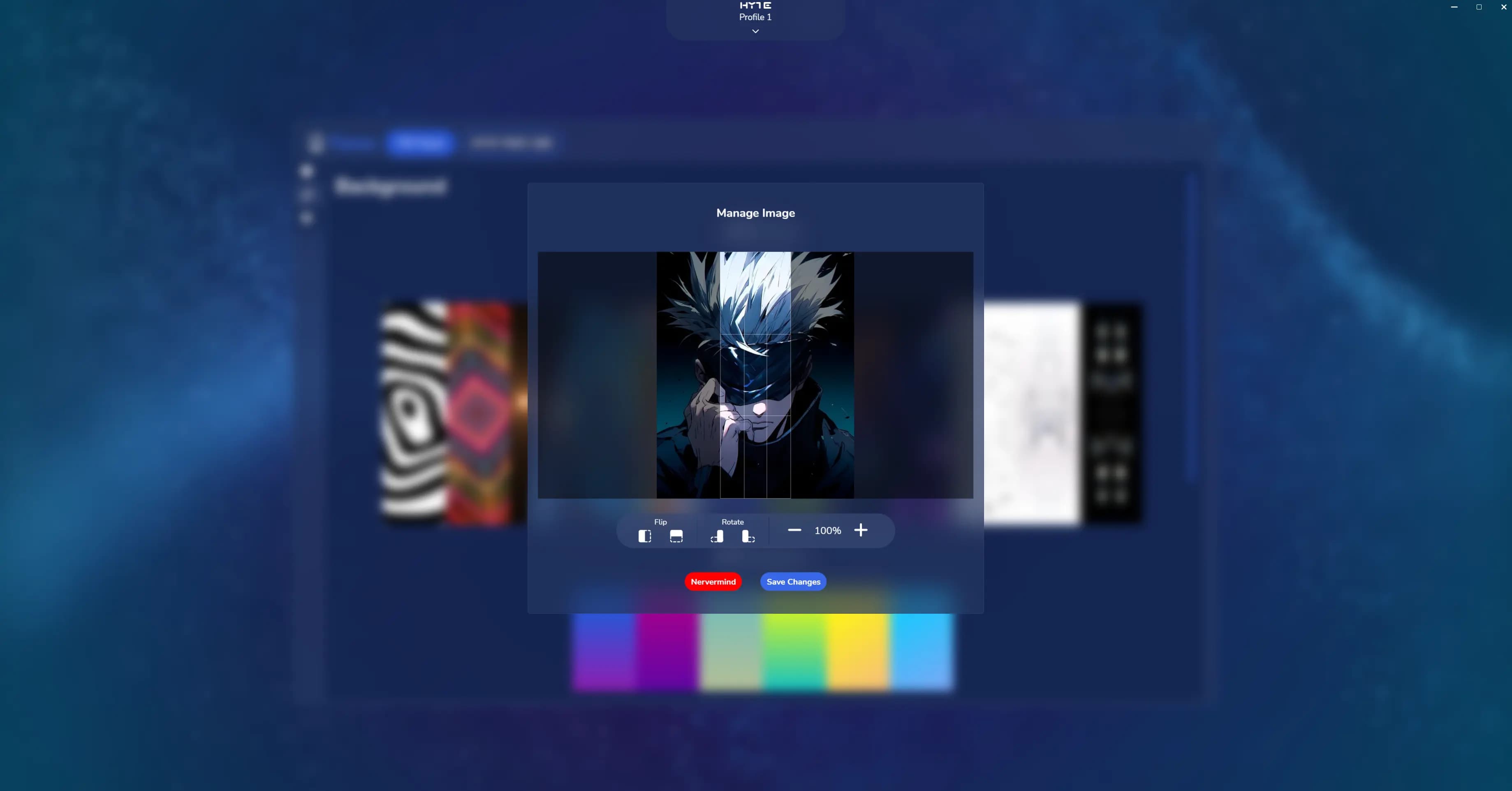Close the HYTE window

click(x=1503, y=7)
